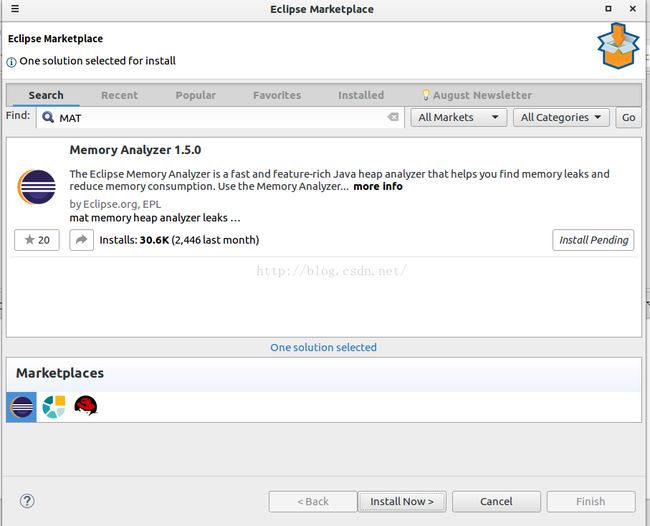Click the more info link
Viewport: 650px width, 526px height.
tap(378, 187)
